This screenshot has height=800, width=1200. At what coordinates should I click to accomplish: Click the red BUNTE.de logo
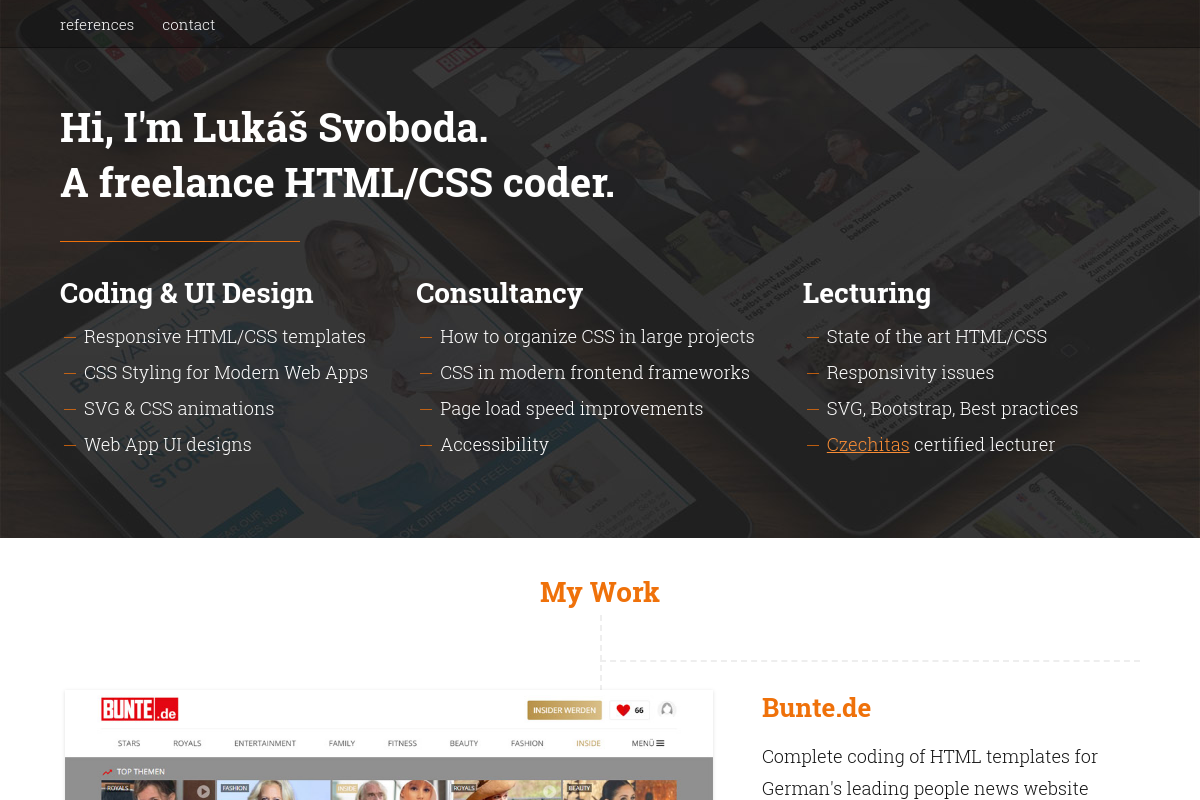[x=139, y=710]
